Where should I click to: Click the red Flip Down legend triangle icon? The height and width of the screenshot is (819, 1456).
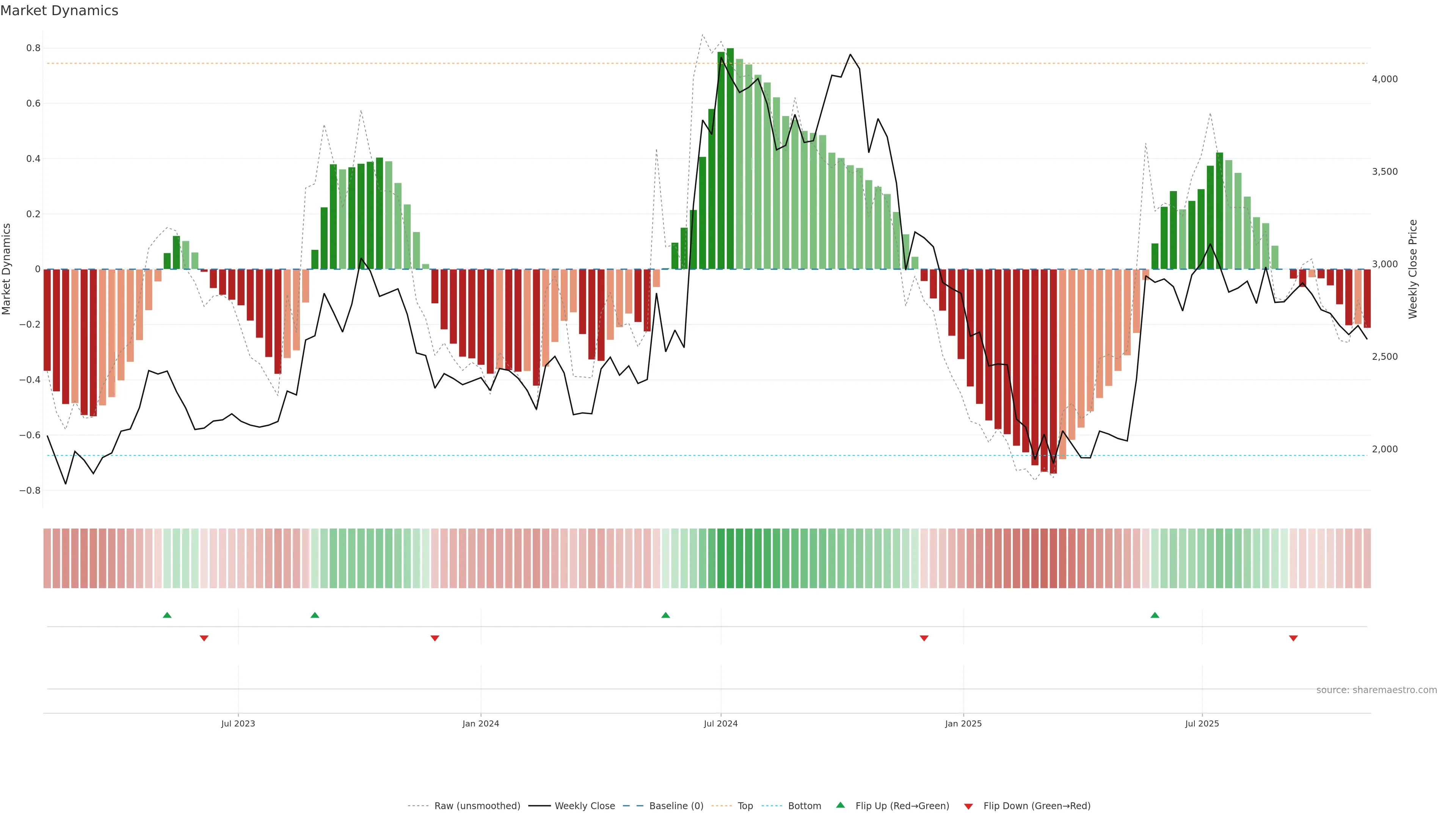[968, 806]
